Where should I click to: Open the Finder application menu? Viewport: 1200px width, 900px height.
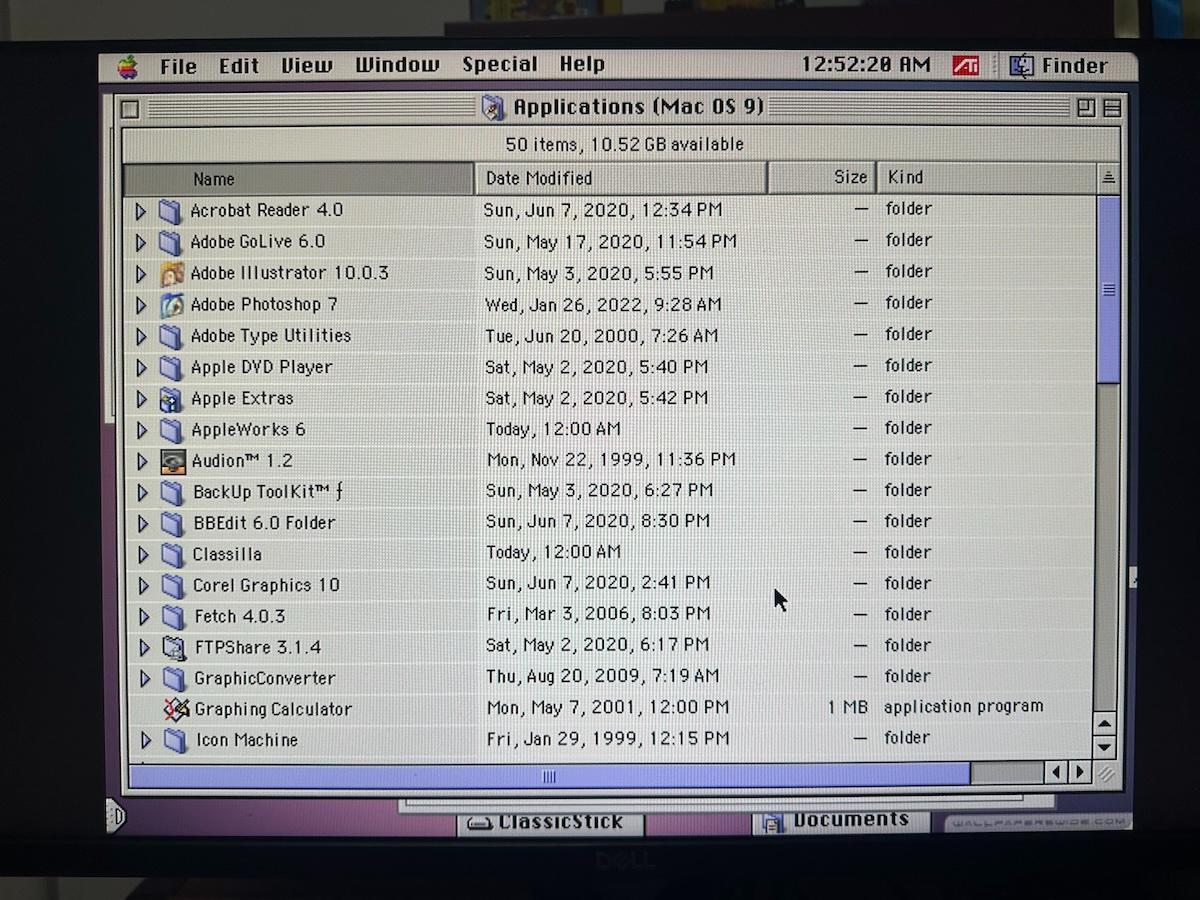1059,66
